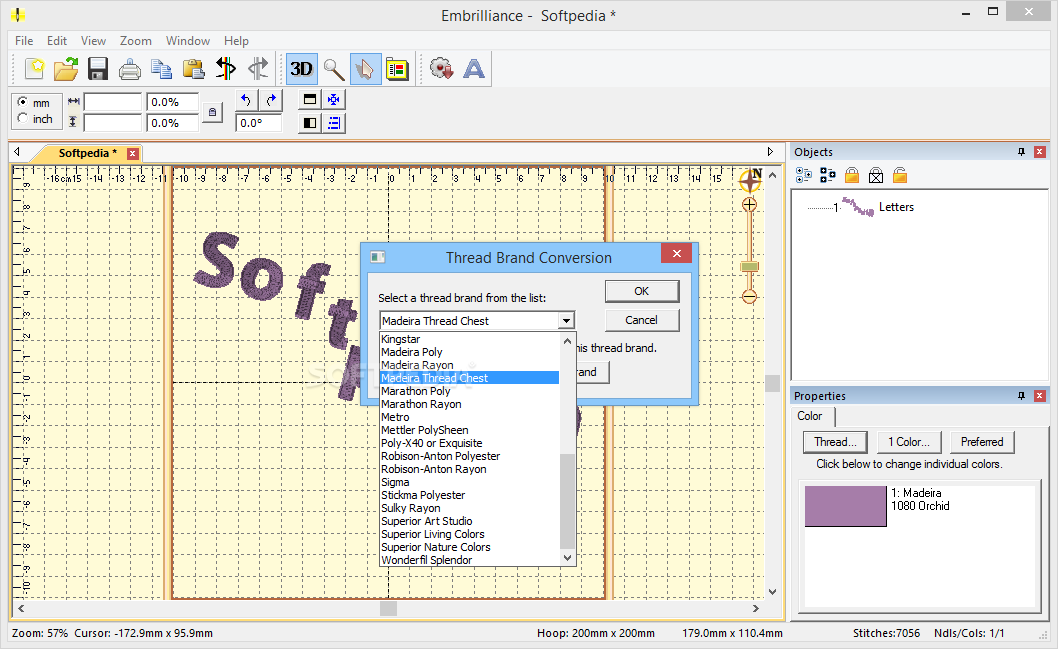Viewport: 1058px width, 649px height.
Task: Click the rotate left arrow button
Action: (246, 100)
